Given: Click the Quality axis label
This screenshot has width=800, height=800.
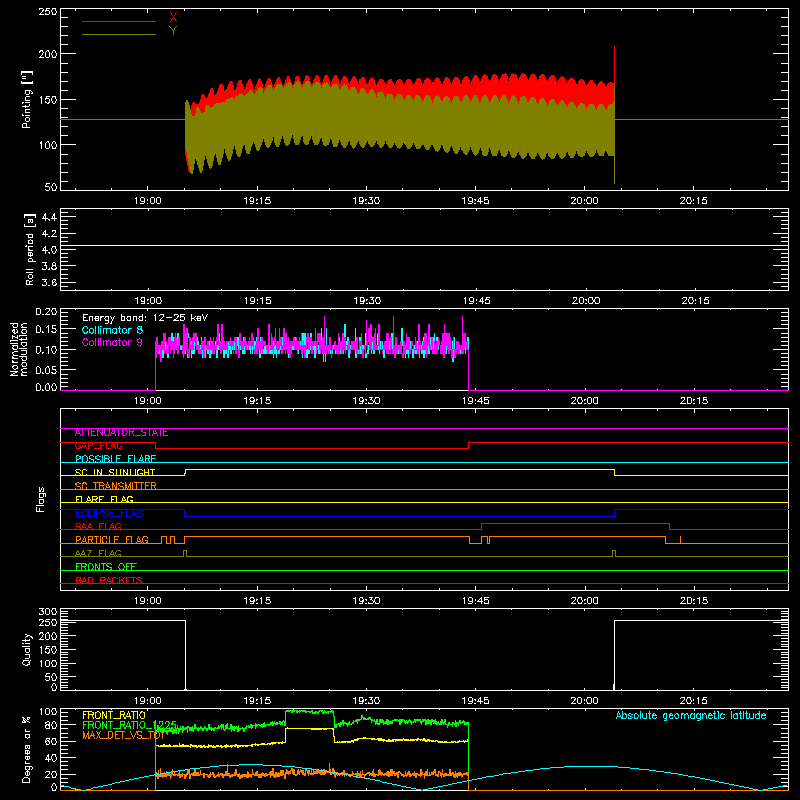Looking at the screenshot, I should (27, 649).
